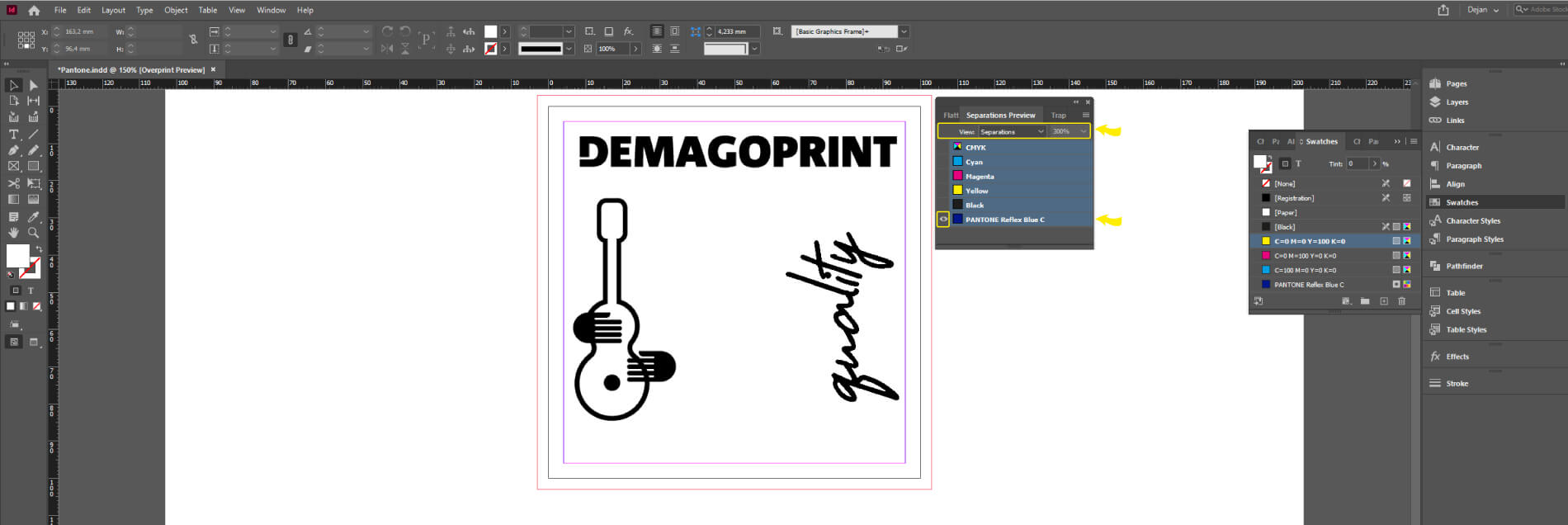Open the Layers panel

(x=1457, y=102)
